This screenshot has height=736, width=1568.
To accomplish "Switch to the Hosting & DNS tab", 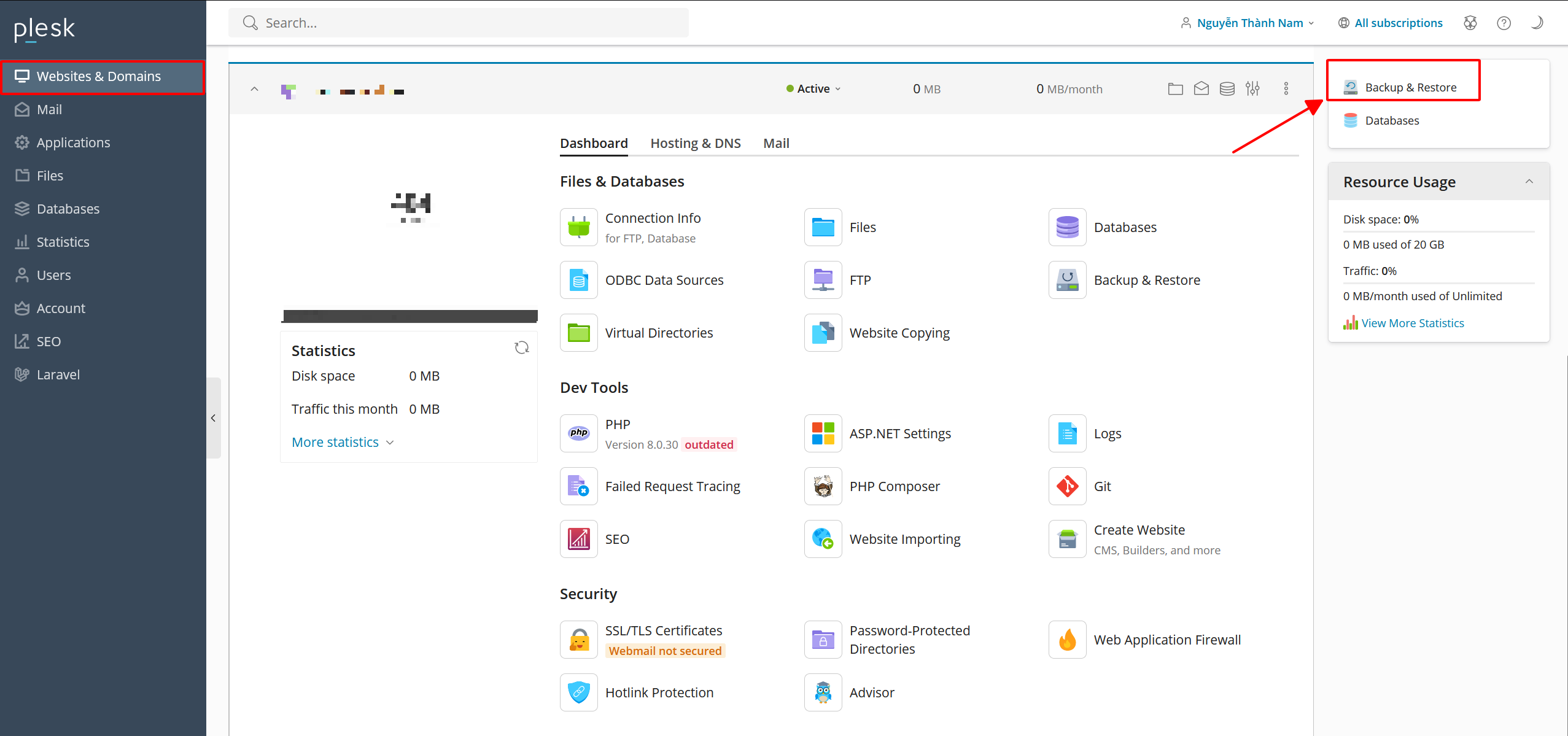I will tap(695, 143).
